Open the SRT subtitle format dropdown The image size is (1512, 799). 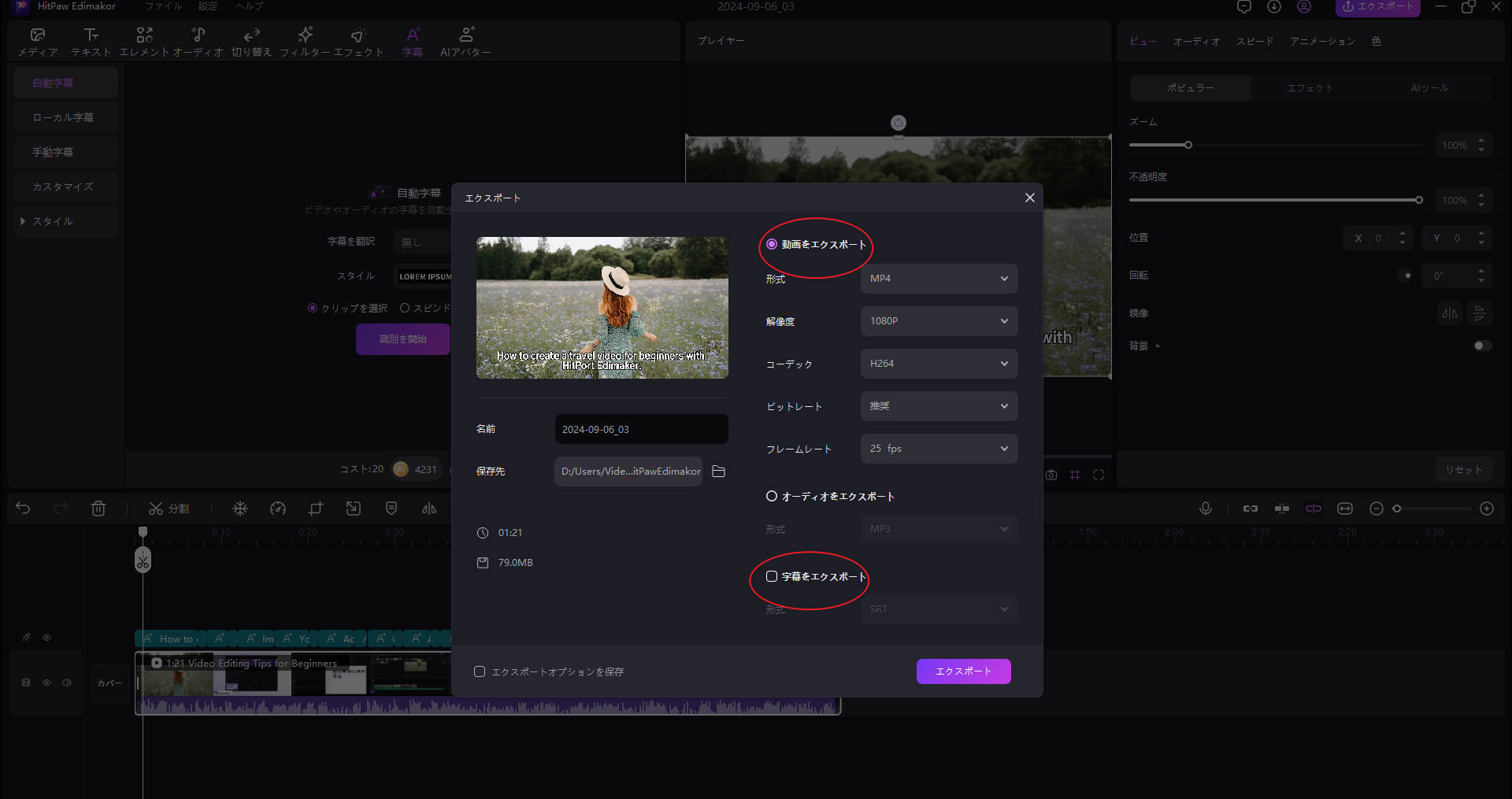(939, 609)
